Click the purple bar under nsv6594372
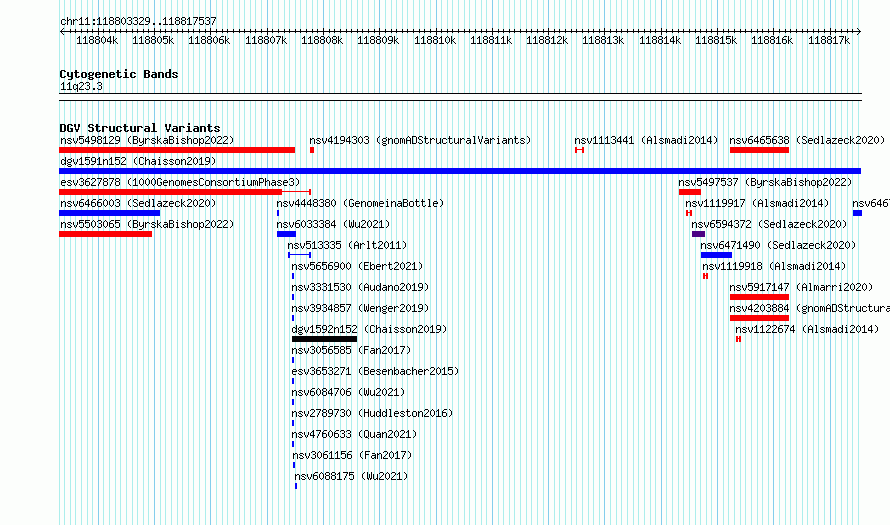The image size is (890, 525). point(698,234)
